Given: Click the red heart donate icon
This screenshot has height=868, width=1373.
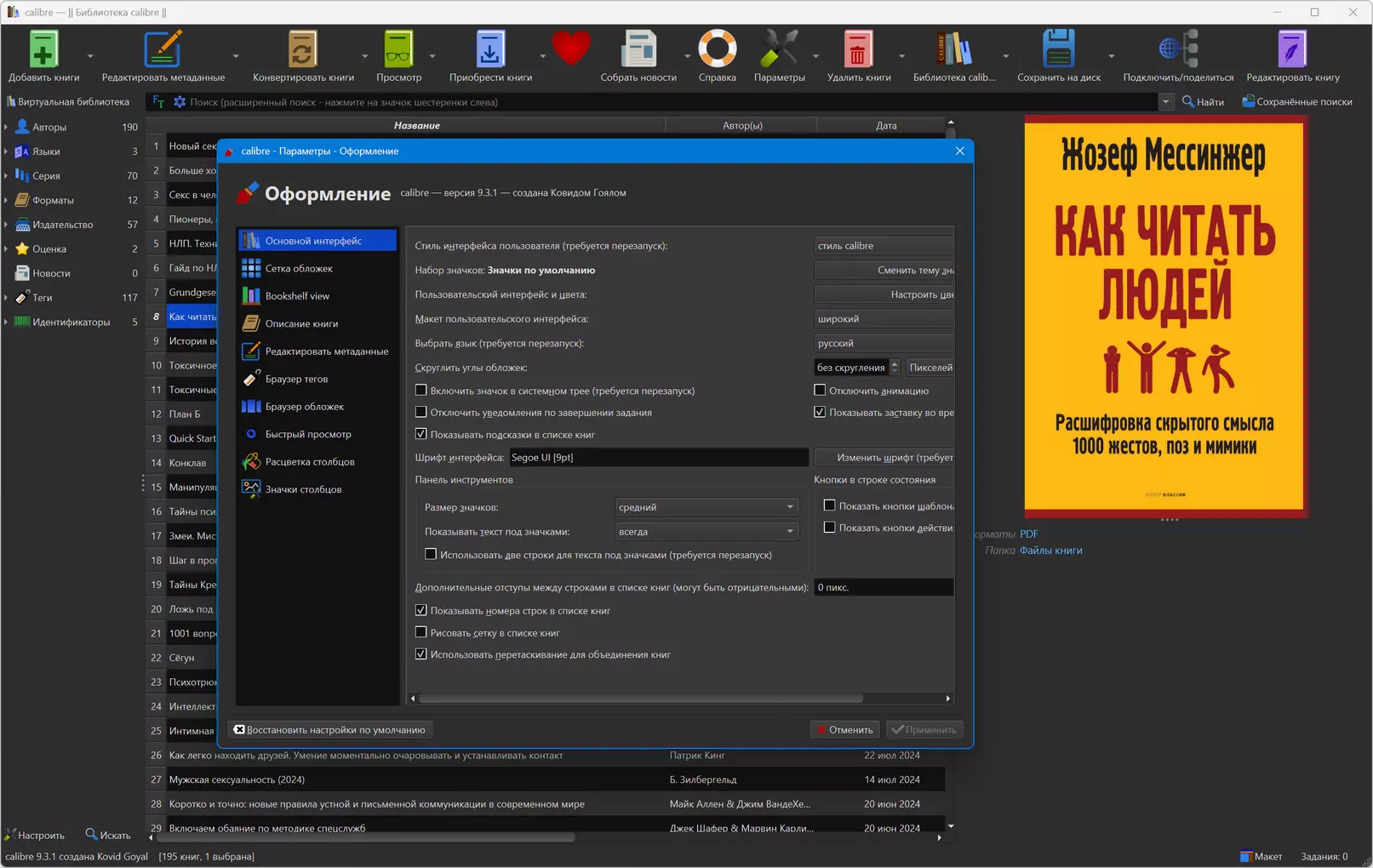Looking at the screenshot, I should click(571, 48).
